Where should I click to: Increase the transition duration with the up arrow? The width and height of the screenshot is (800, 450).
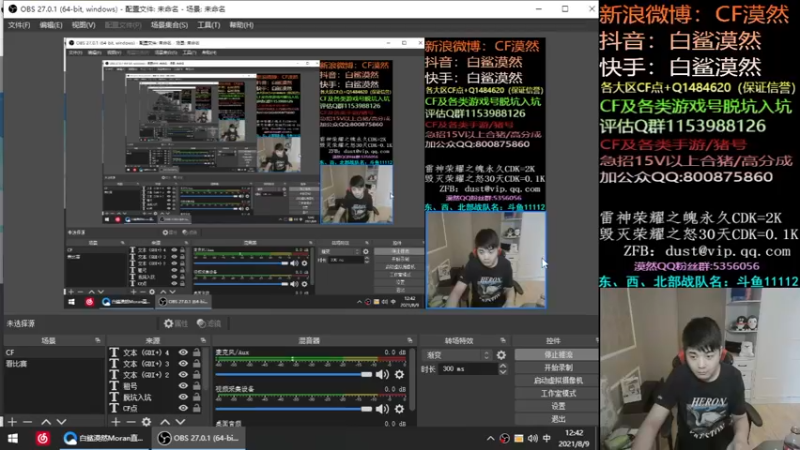tap(503, 365)
